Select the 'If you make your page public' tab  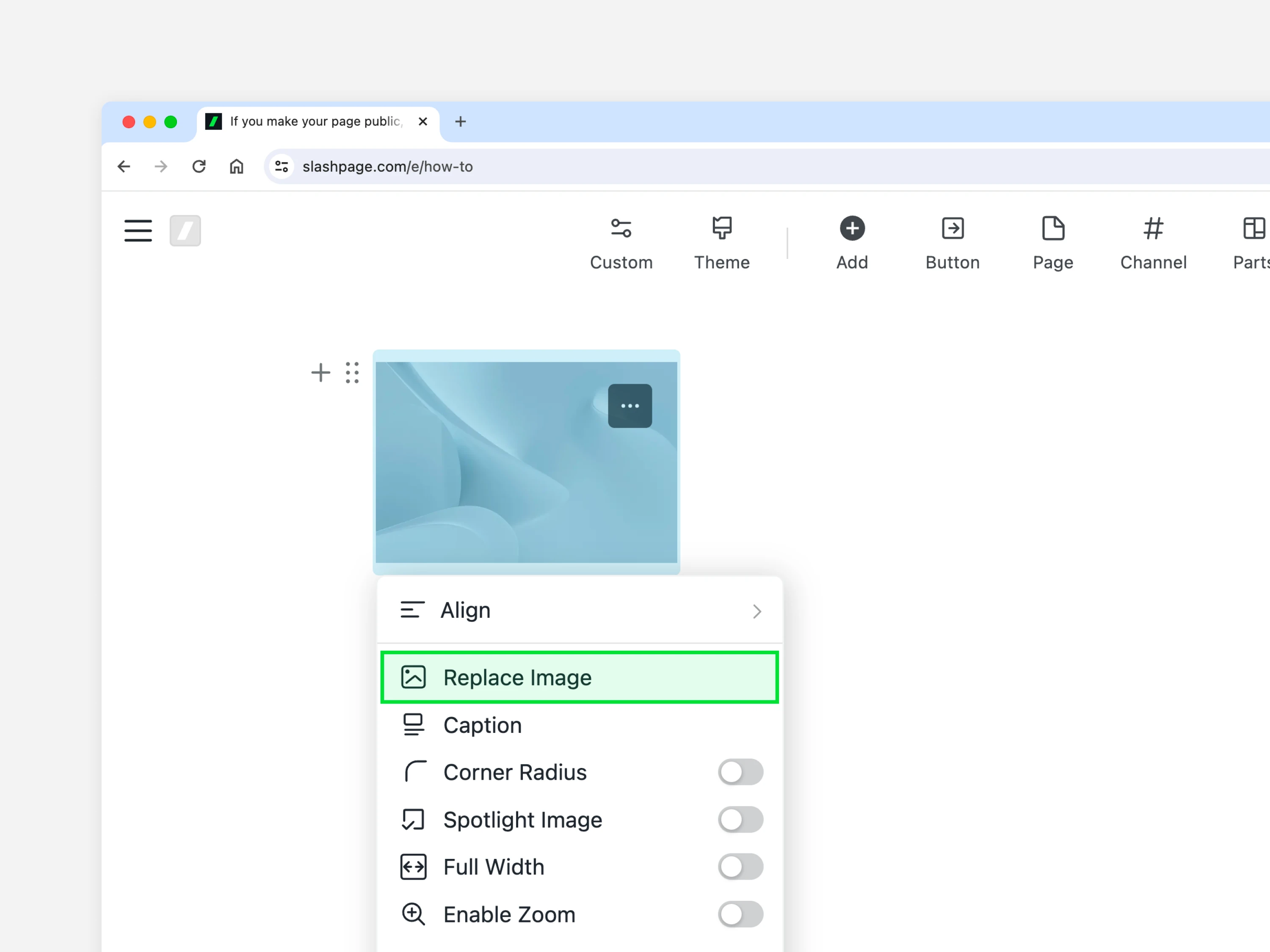point(318,122)
